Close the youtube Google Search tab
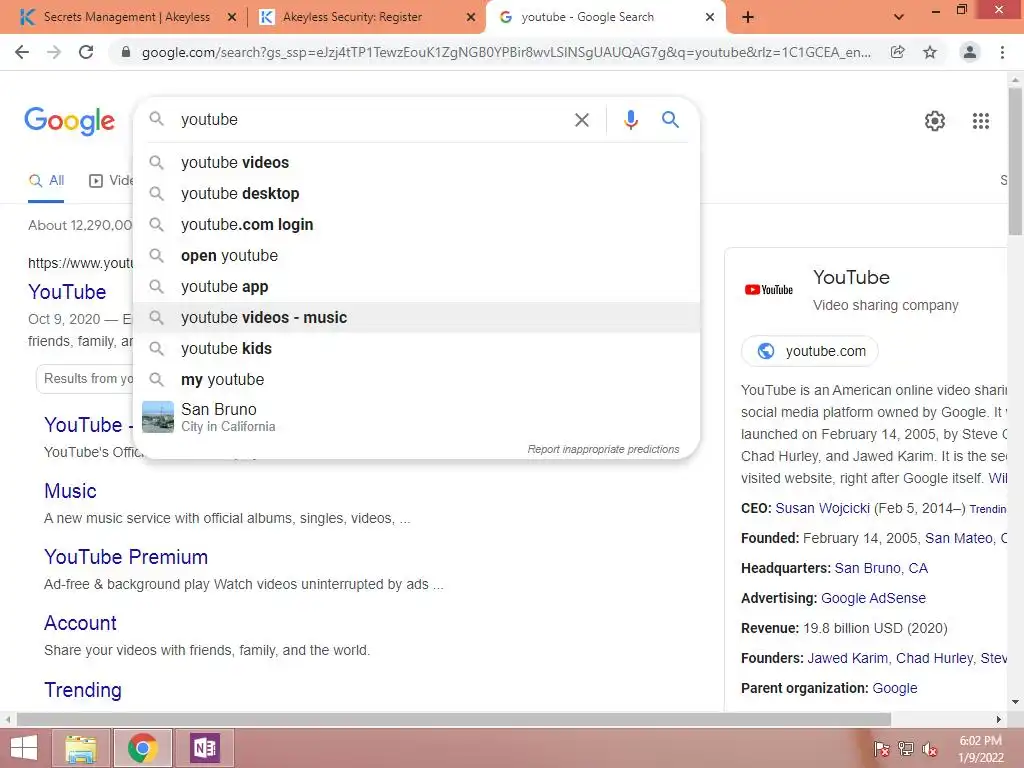This screenshot has width=1024, height=768. (710, 18)
